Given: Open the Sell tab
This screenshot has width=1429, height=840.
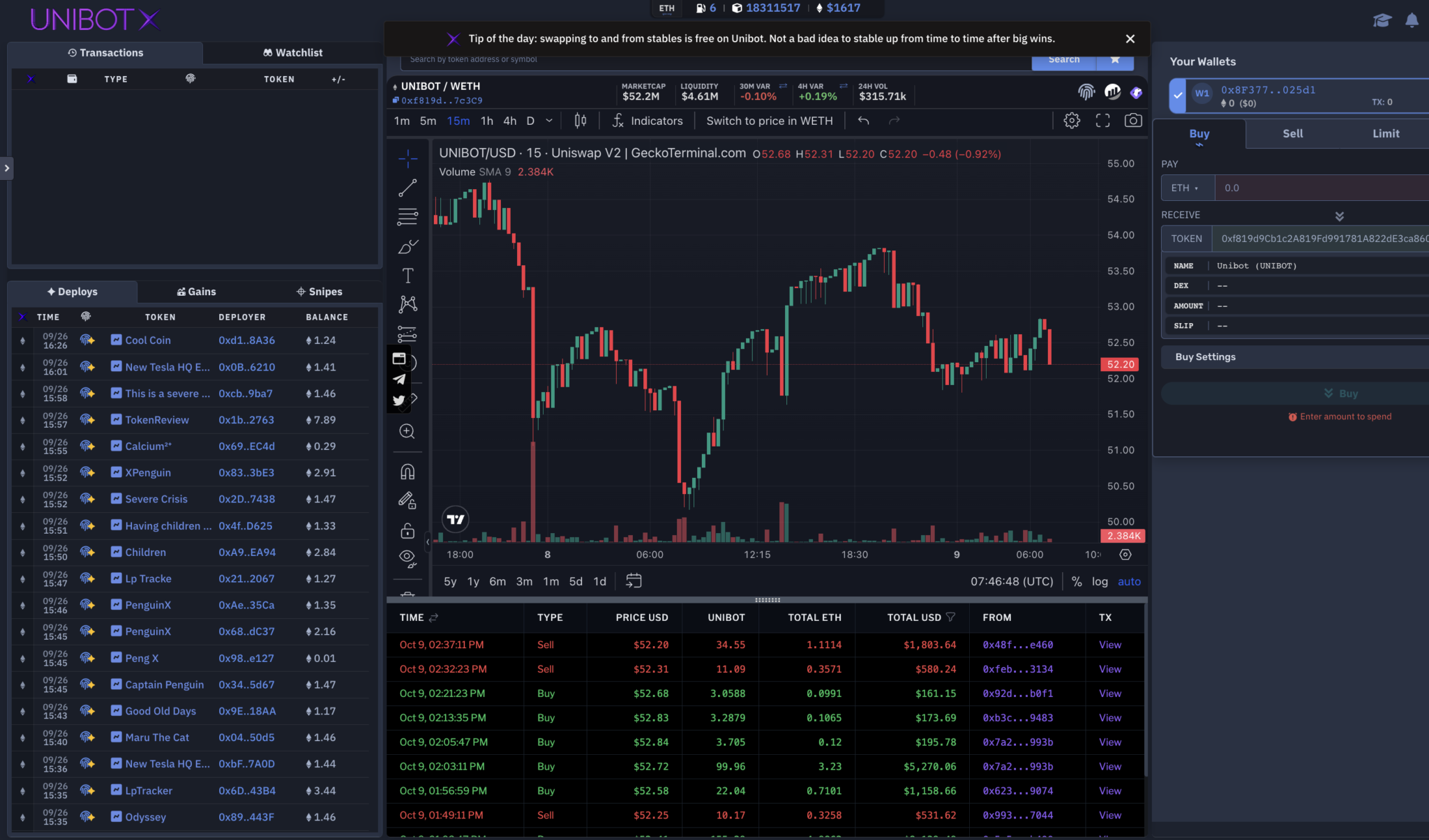Looking at the screenshot, I should point(1292,133).
